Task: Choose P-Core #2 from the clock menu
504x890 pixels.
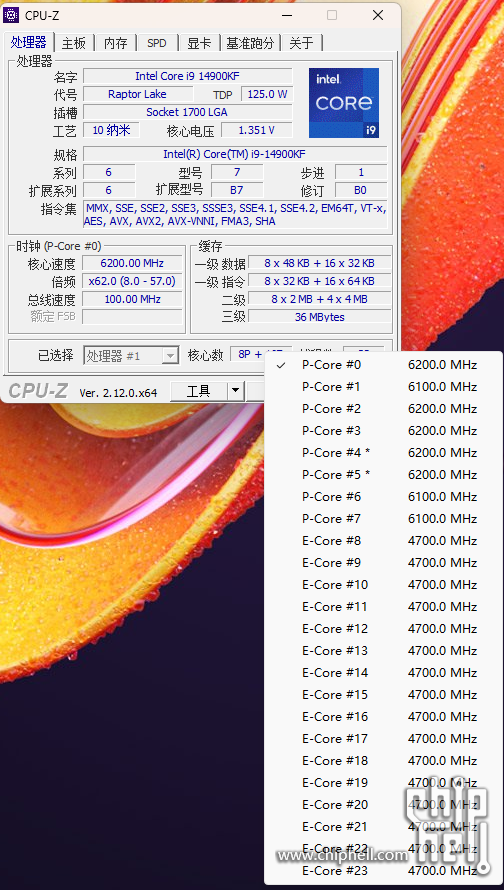Action: pos(384,409)
